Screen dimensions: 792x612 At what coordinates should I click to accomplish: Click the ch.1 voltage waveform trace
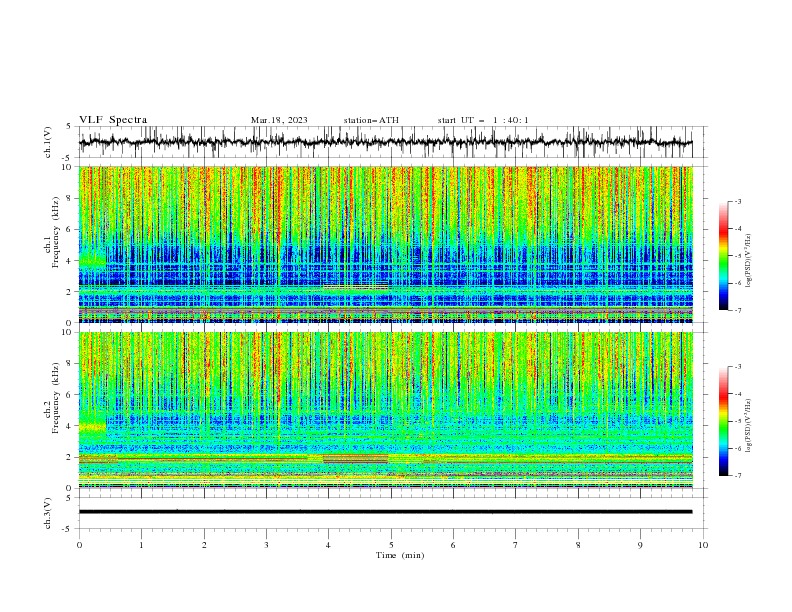click(x=385, y=142)
